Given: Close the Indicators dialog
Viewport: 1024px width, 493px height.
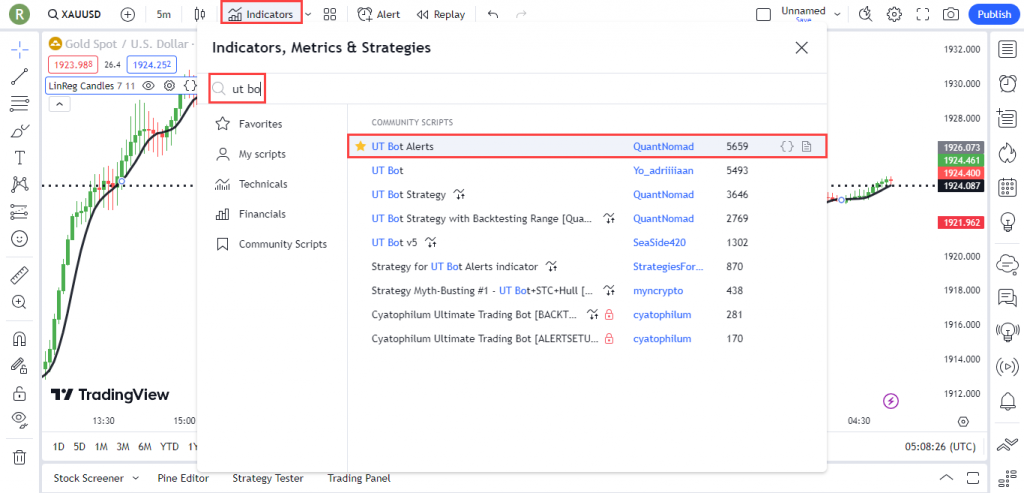Looking at the screenshot, I should (801, 48).
